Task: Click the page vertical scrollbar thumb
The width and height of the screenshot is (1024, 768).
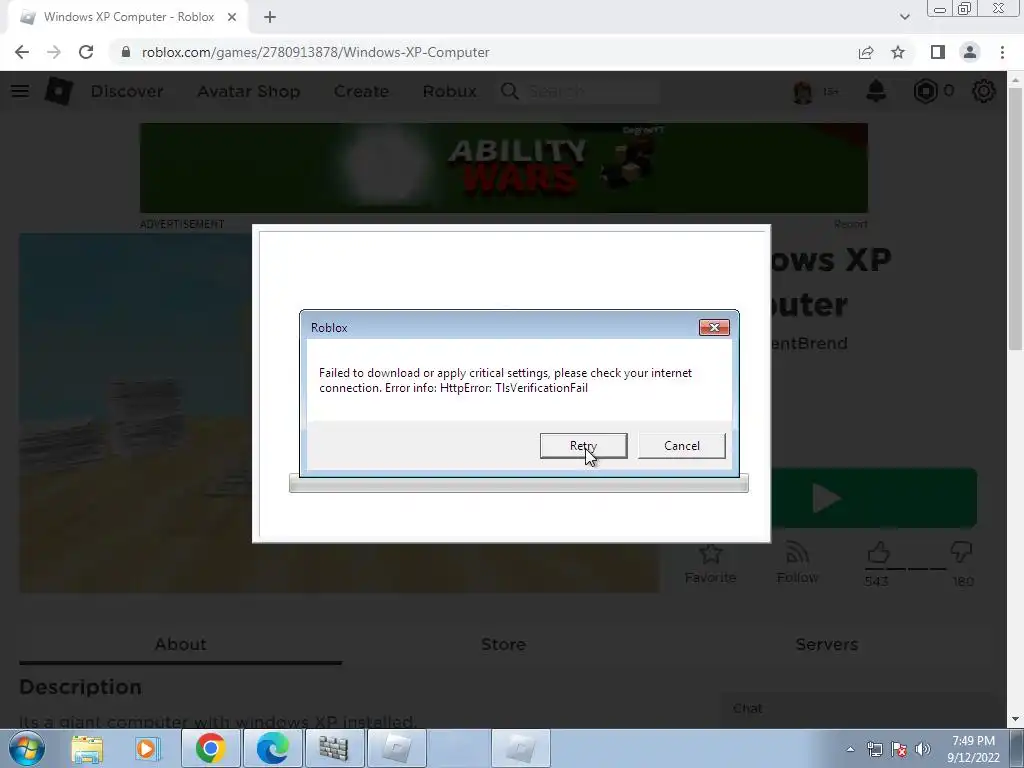Action: coord(1015,219)
